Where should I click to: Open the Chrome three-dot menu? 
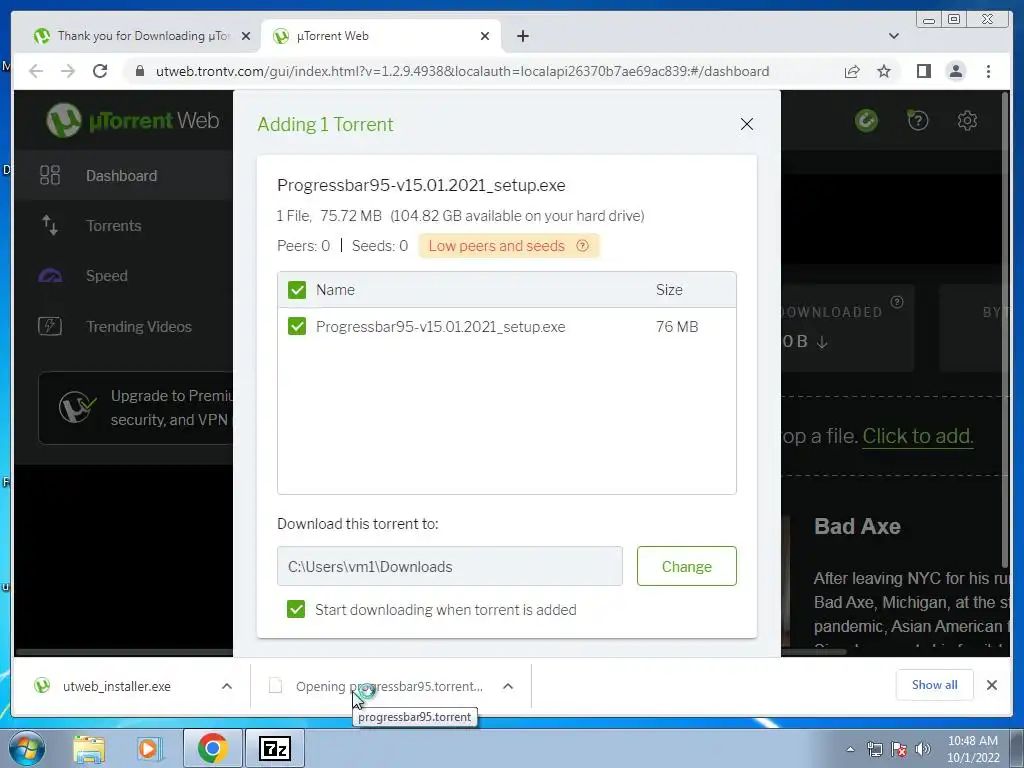pyautogui.click(x=988, y=71)
